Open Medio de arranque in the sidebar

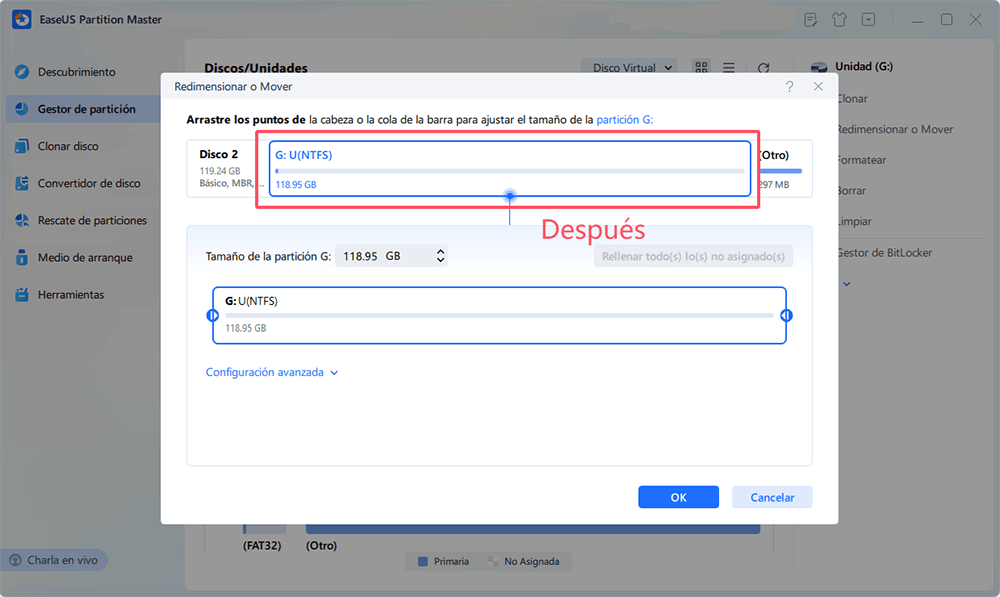[83, 257]
